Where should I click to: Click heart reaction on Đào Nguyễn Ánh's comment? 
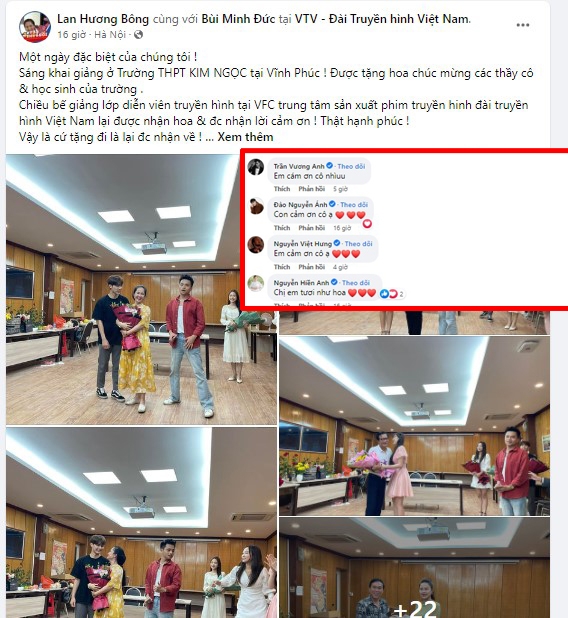pos(367,223)
